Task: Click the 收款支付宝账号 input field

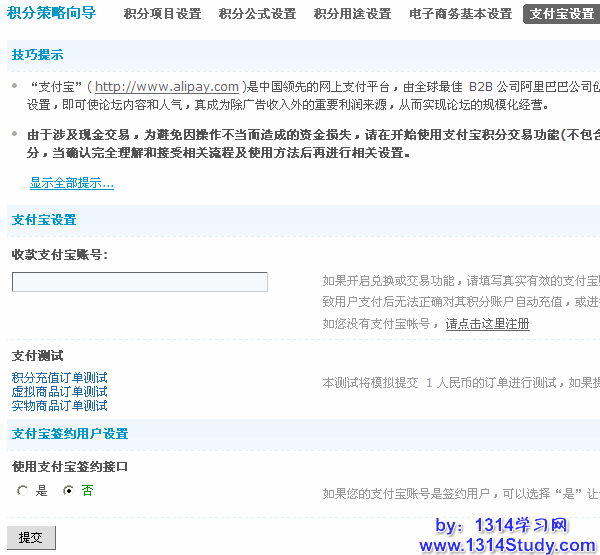Action: (139, 282)
